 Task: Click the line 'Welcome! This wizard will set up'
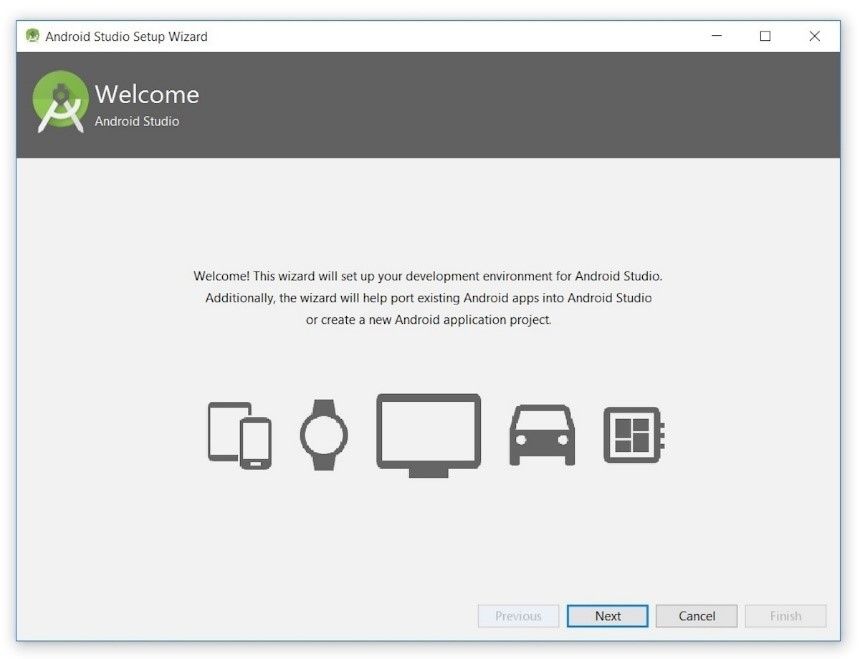(x=428, y=276)
